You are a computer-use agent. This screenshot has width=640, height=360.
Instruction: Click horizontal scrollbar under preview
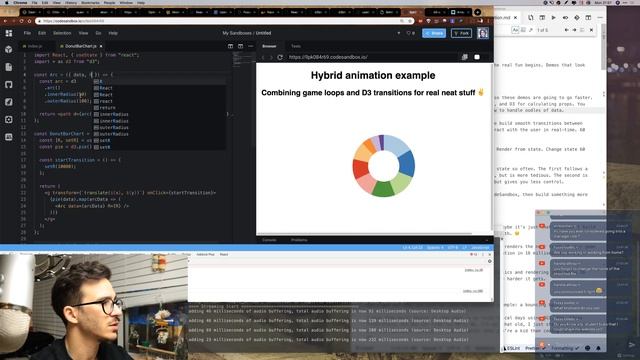tap(364, 234)
